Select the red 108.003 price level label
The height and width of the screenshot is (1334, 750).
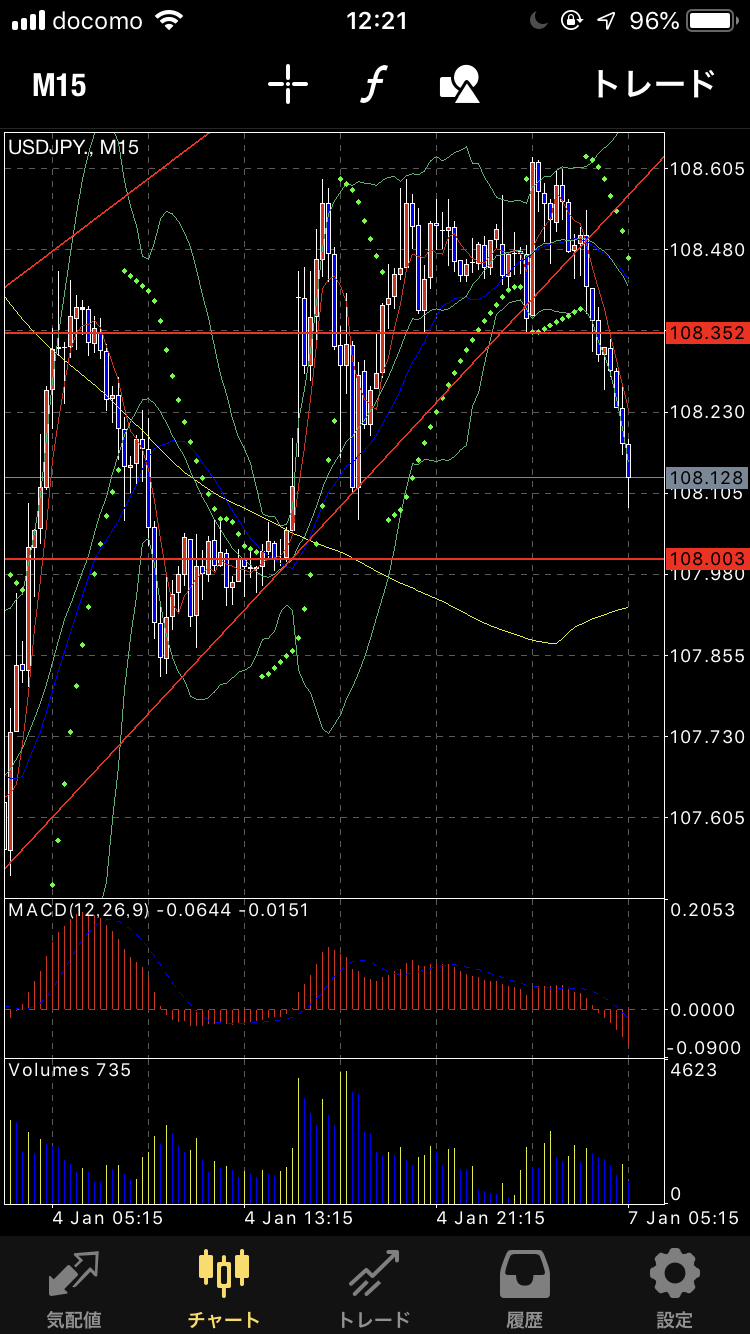[708, 560]
